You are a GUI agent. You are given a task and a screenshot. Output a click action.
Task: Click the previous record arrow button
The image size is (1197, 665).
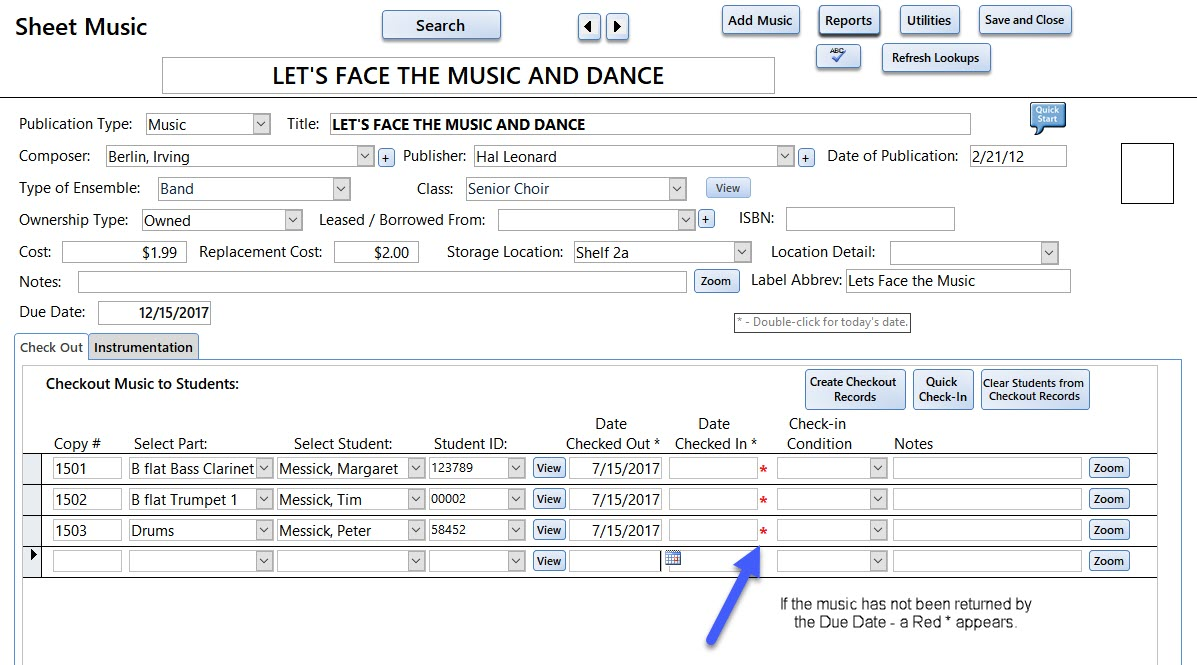[x=589, y=27]
